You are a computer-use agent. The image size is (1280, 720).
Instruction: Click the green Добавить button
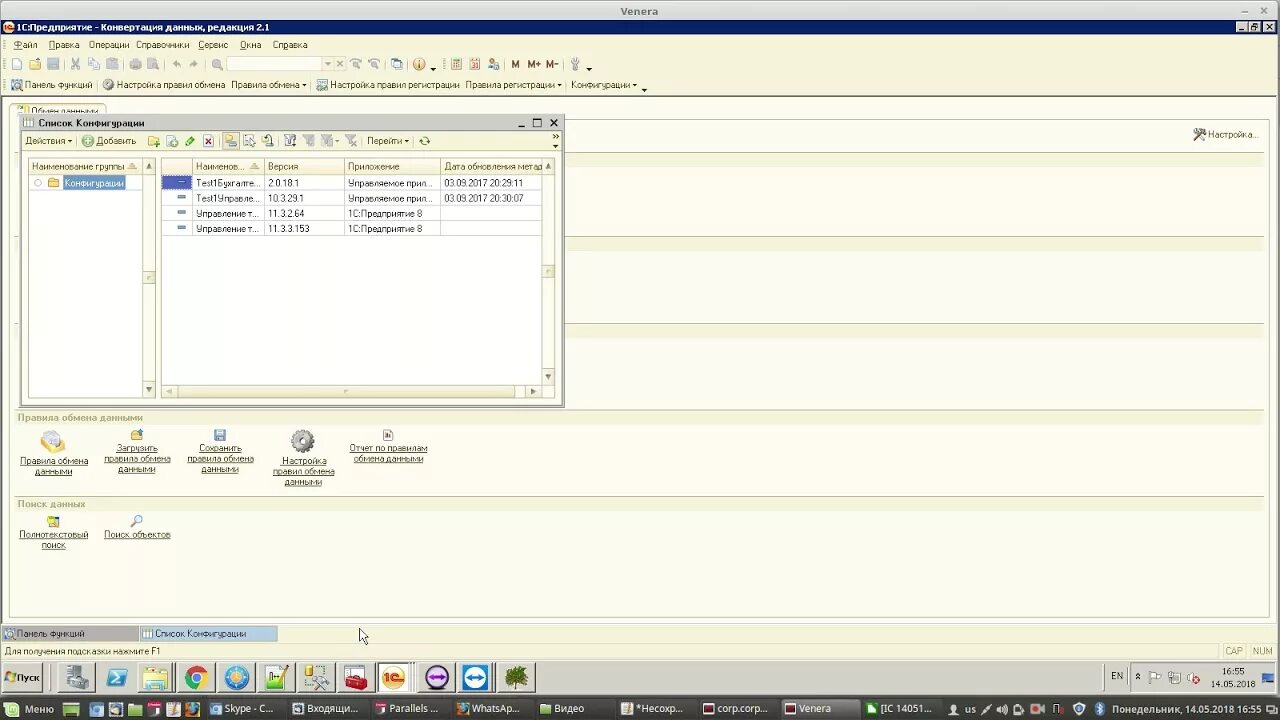pos(109,141)
